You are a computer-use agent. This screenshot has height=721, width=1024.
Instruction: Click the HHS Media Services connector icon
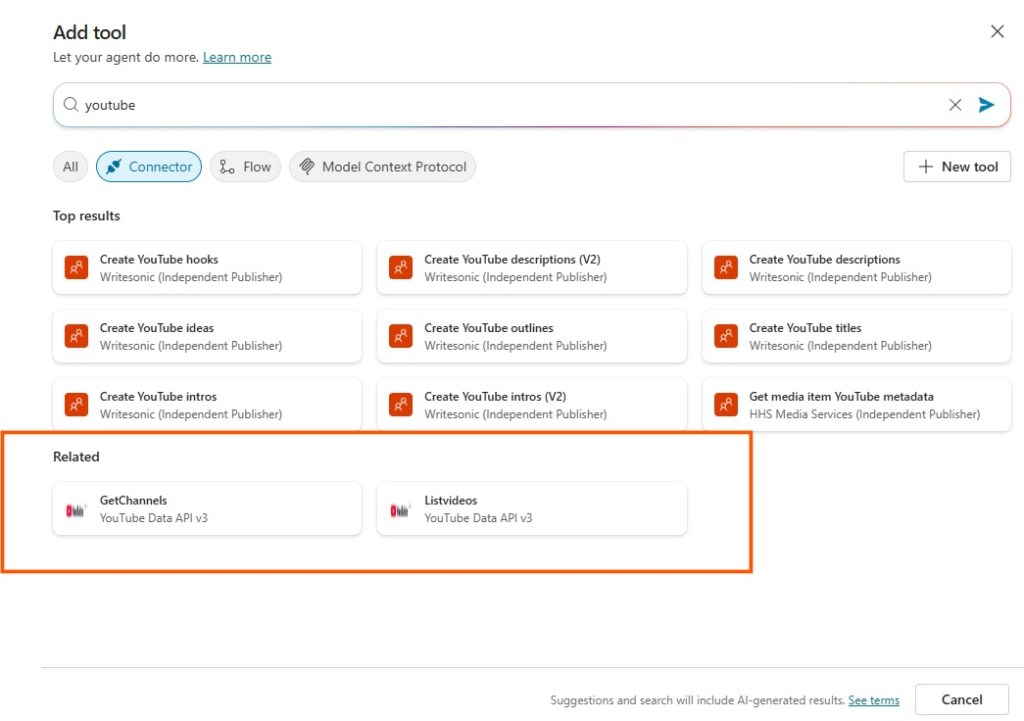point(726,405)
